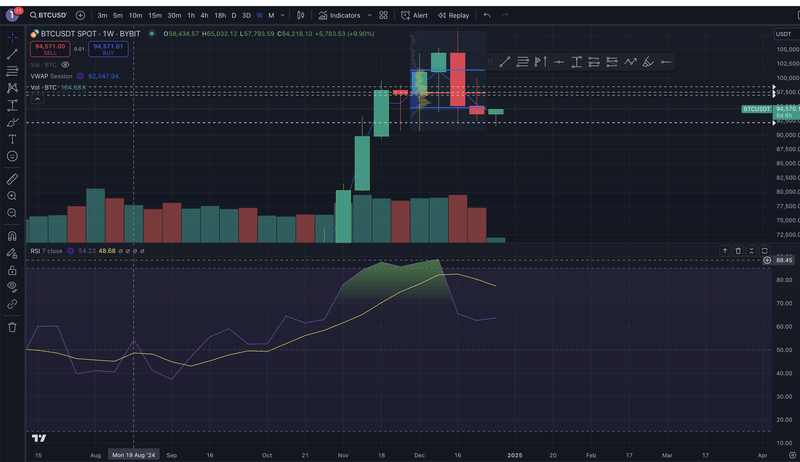Toggle lock all drawings
The image size is (800, 462).
point(12,270)
